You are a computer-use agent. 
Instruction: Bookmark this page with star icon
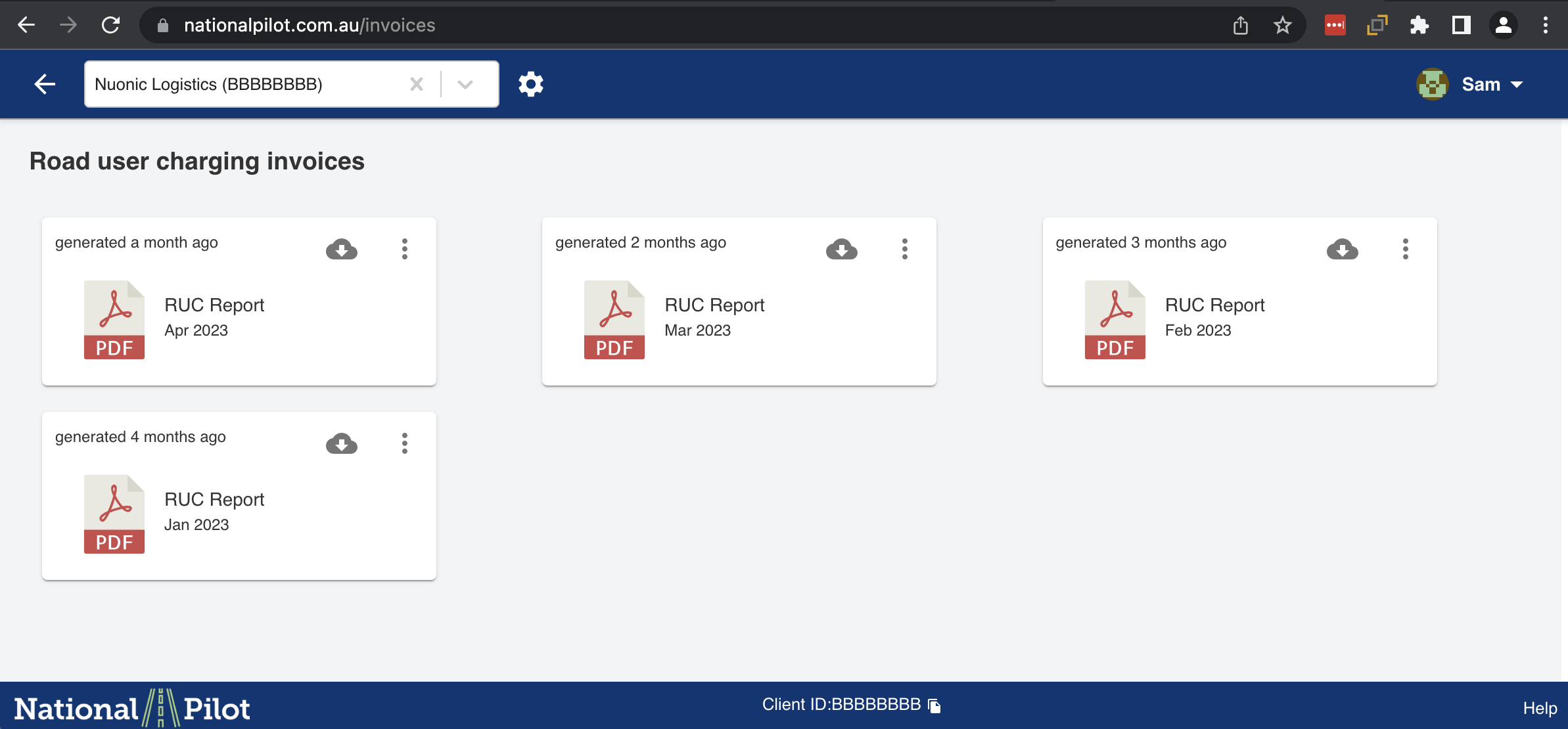1282,26
